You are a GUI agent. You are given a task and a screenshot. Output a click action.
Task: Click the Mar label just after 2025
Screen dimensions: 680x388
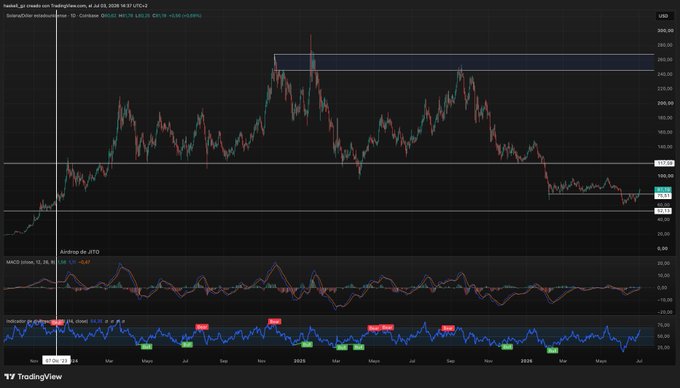336,361
